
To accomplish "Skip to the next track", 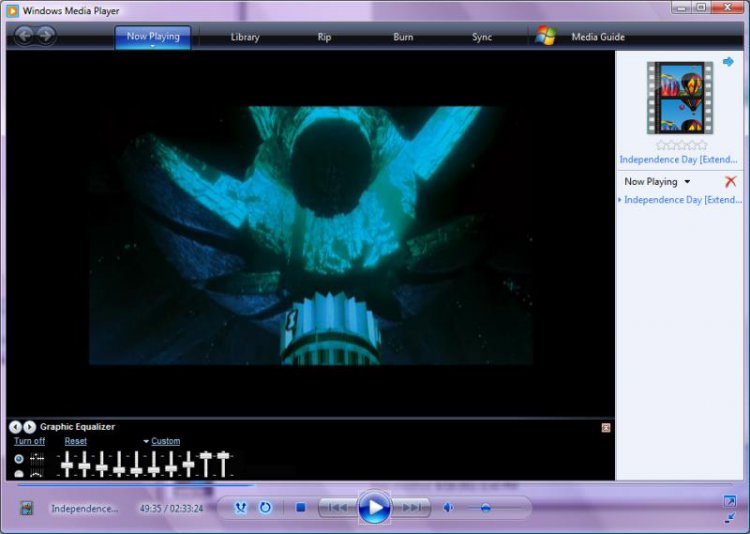I will 411,507.
